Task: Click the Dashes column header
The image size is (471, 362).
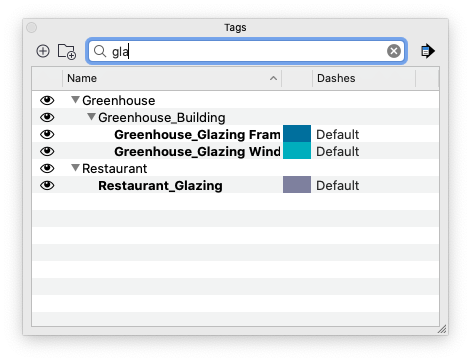Action: click(x=364, y=78)
